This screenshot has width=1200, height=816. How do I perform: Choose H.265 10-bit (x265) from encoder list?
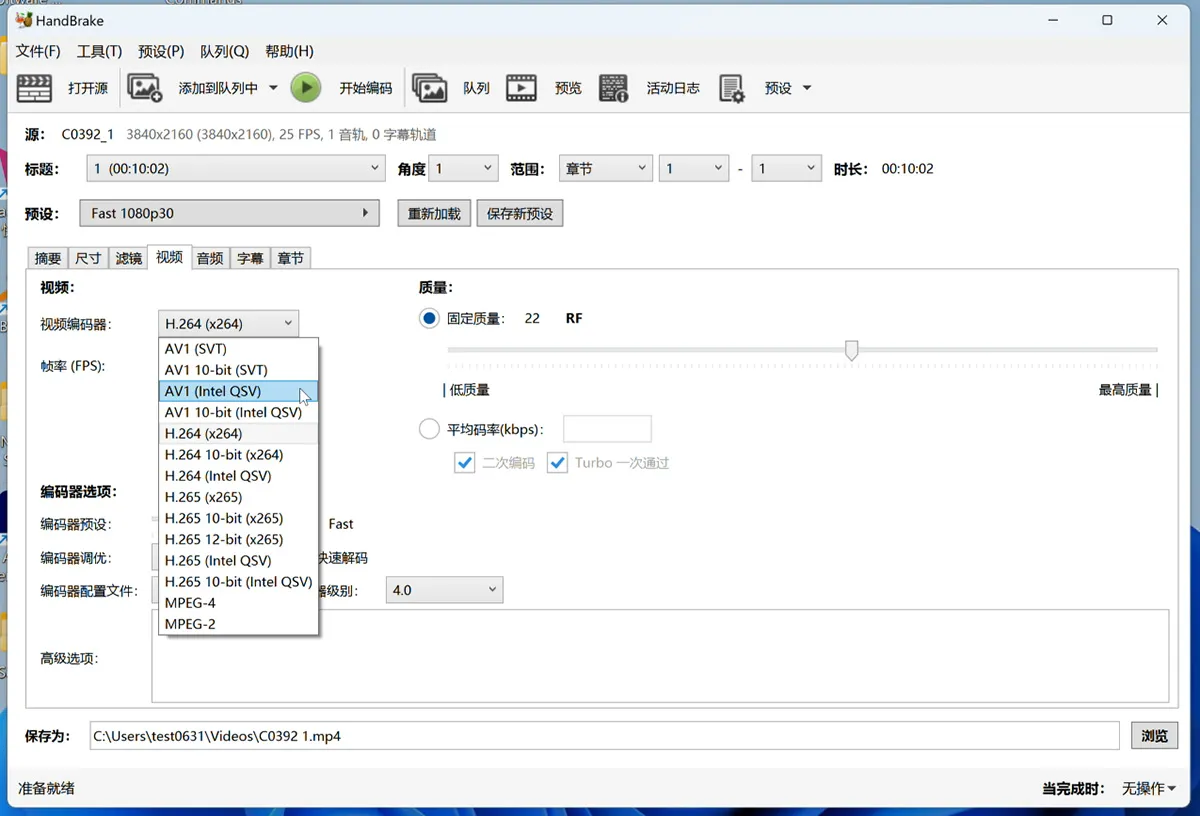pyautogui.click(x=238, y=518)
